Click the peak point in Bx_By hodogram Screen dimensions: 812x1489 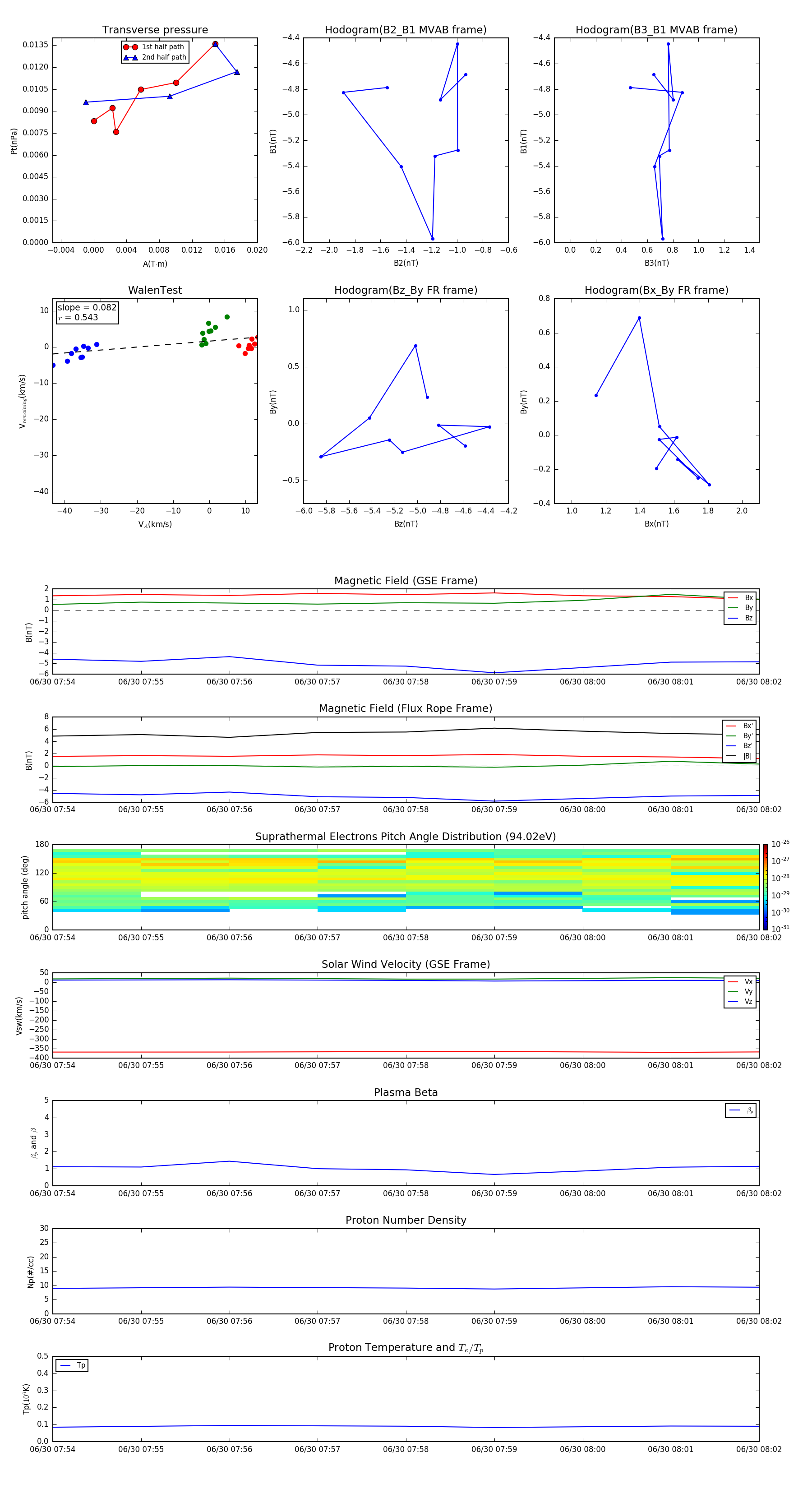tap(639, 318)
